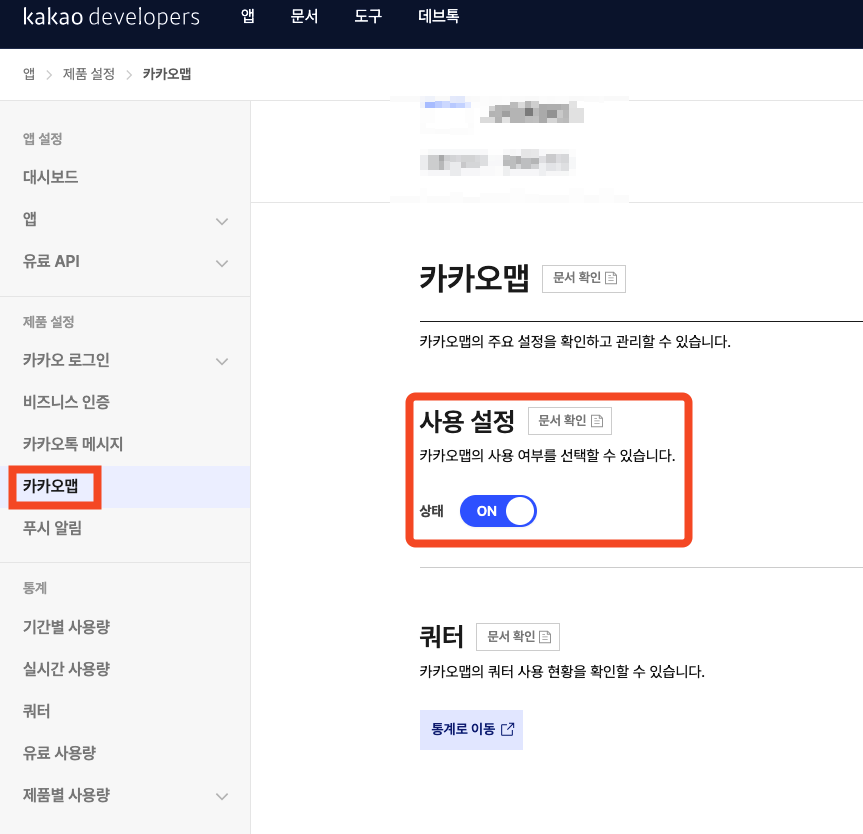
Task: Click the document icon in 쿼터 문서 확인
Action: pyautogui.click(x=545, y=637)
